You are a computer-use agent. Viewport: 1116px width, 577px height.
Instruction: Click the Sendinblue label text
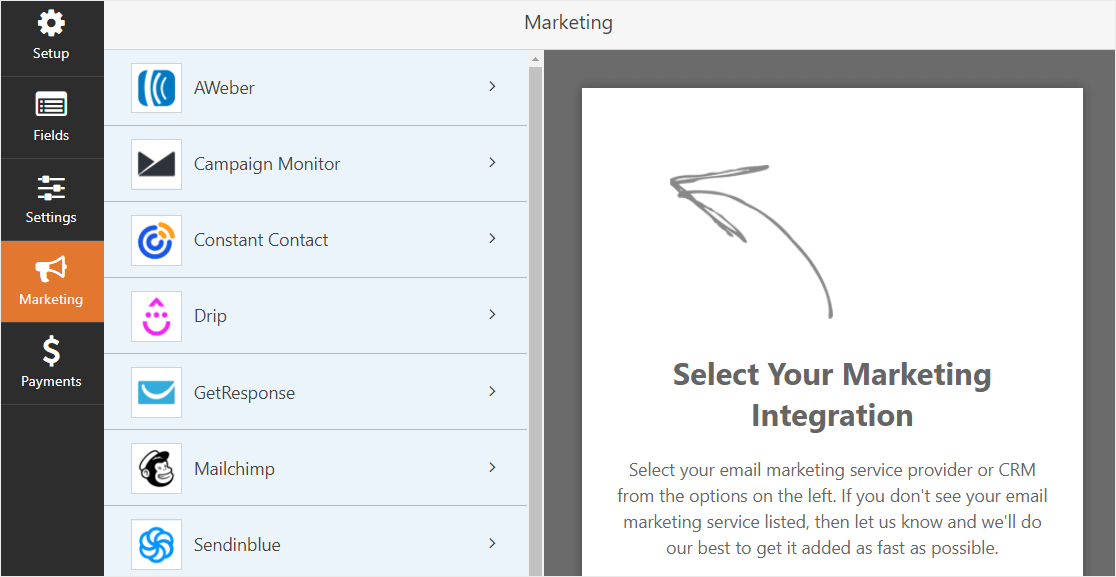coord(237,545)
